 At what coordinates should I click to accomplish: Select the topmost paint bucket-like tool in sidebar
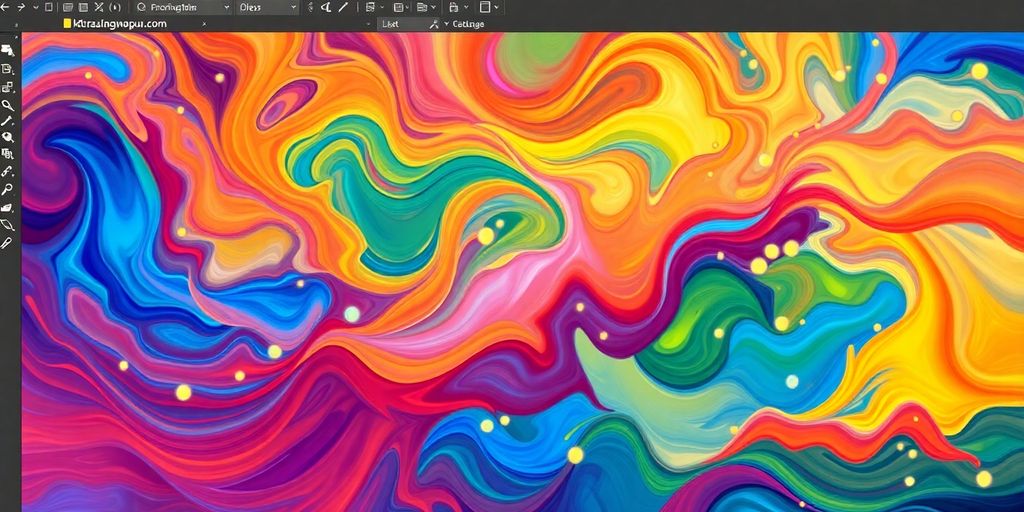tap(7, 51)
